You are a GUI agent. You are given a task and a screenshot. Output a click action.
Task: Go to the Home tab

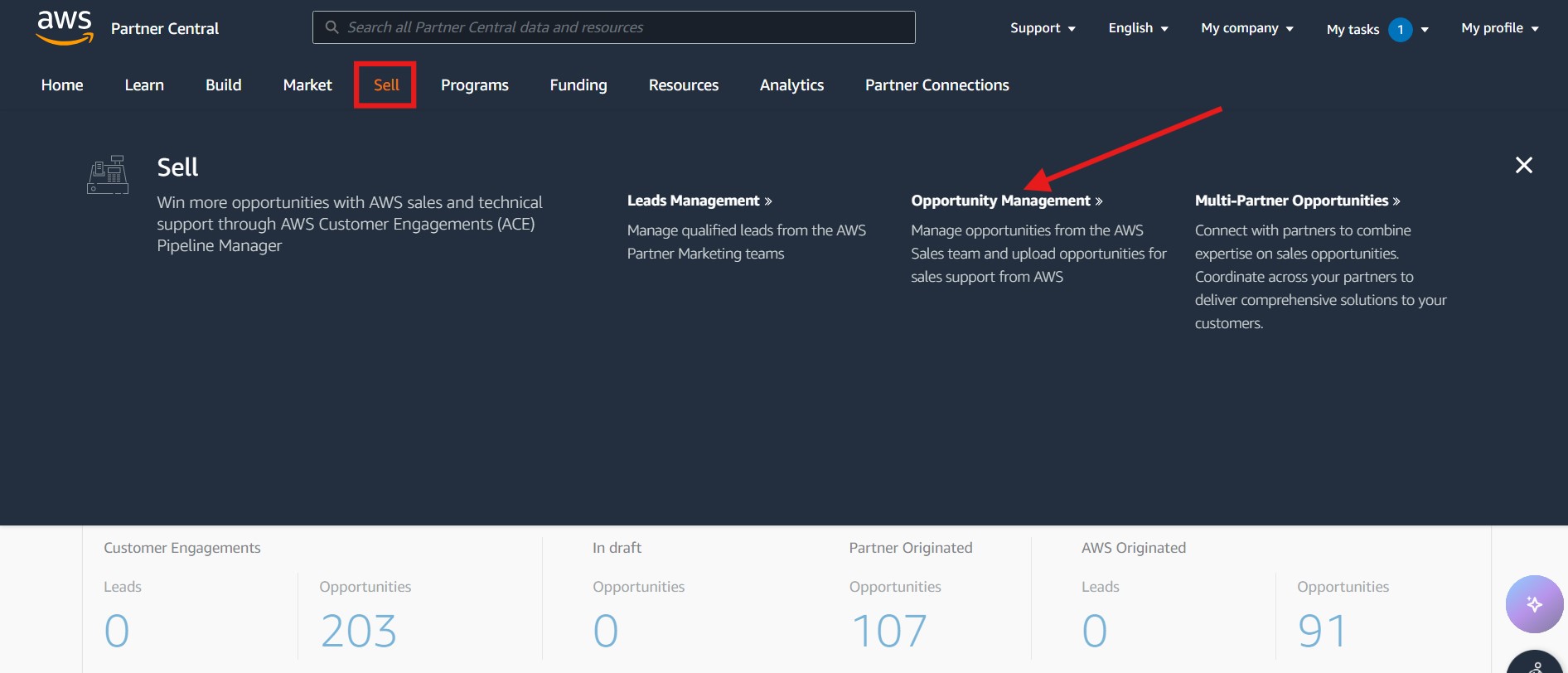click(62, 85)
